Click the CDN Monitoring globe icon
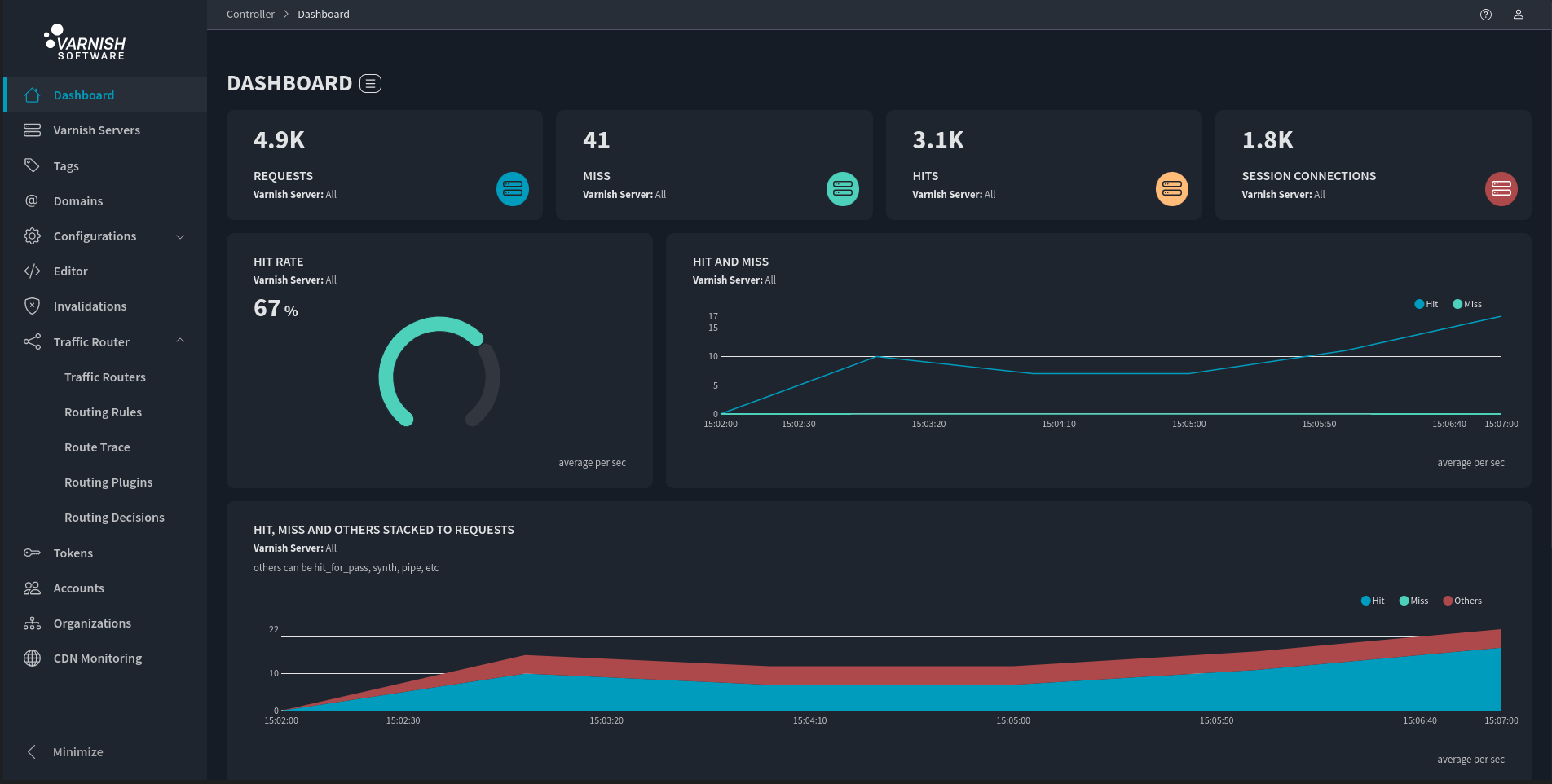This screenshot has width=1552, height=784. (x=32, y=658)
